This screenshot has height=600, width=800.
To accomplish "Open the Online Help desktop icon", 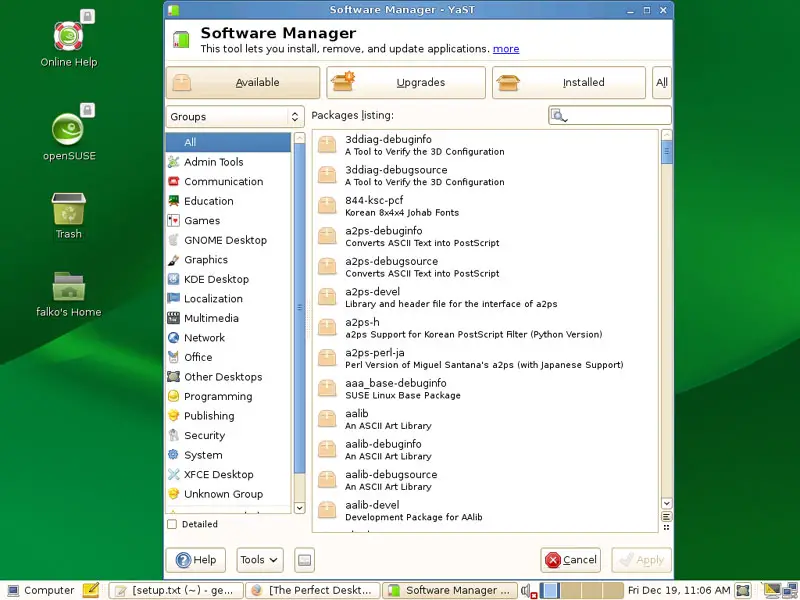I will (x=69, y=37).
